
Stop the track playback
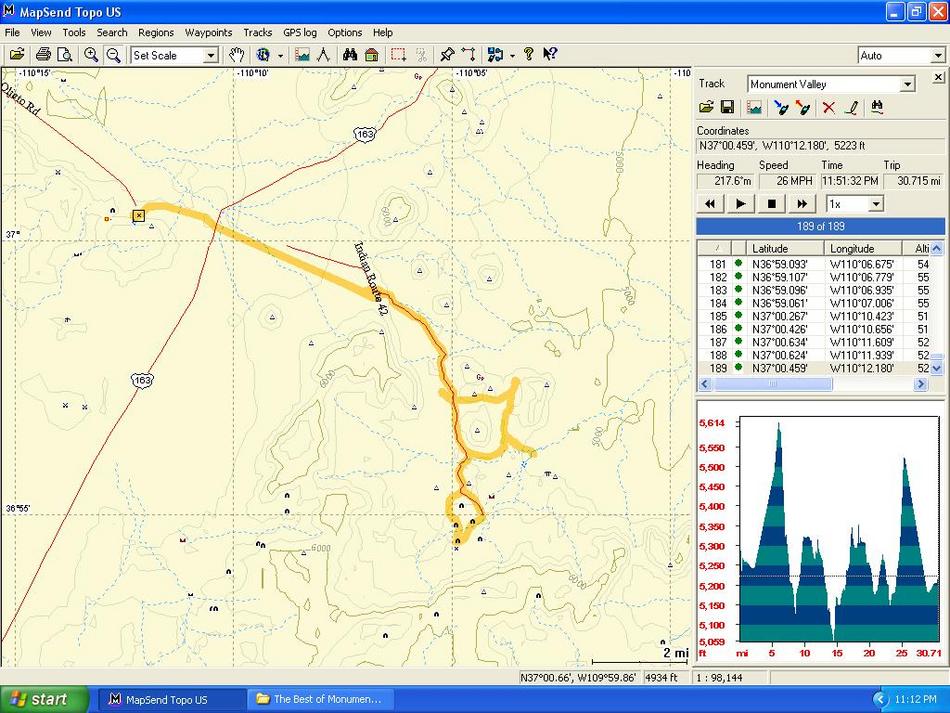pyautogui.click(x=771, y=204)
